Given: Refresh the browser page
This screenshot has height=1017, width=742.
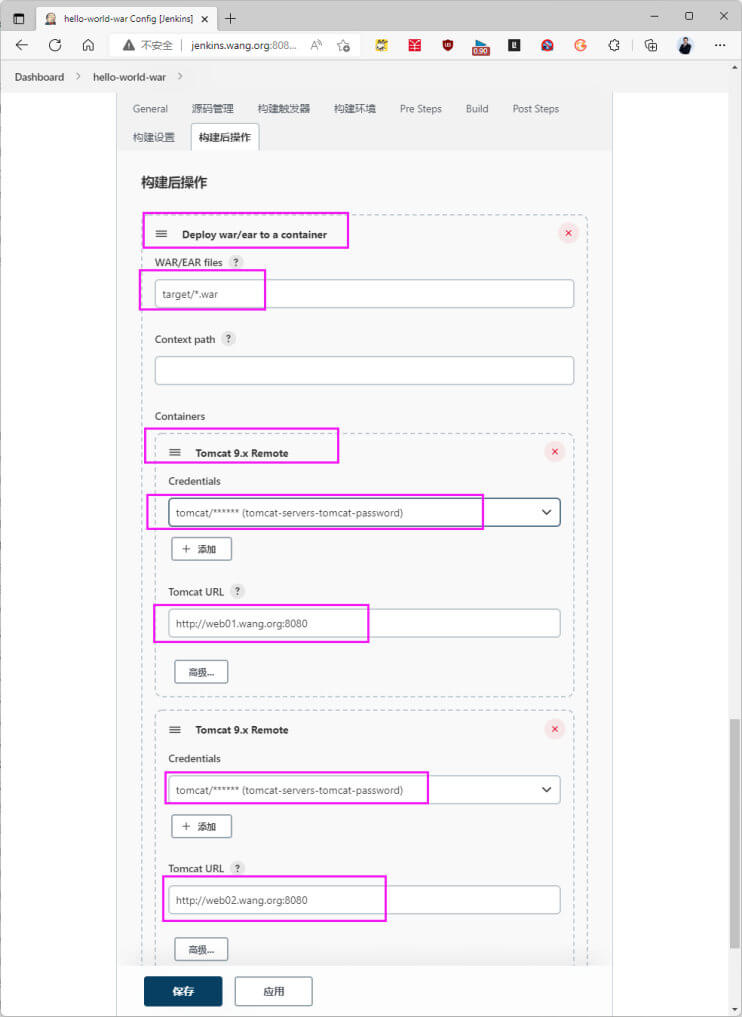Looking at the screenshot, I should 55,45.
